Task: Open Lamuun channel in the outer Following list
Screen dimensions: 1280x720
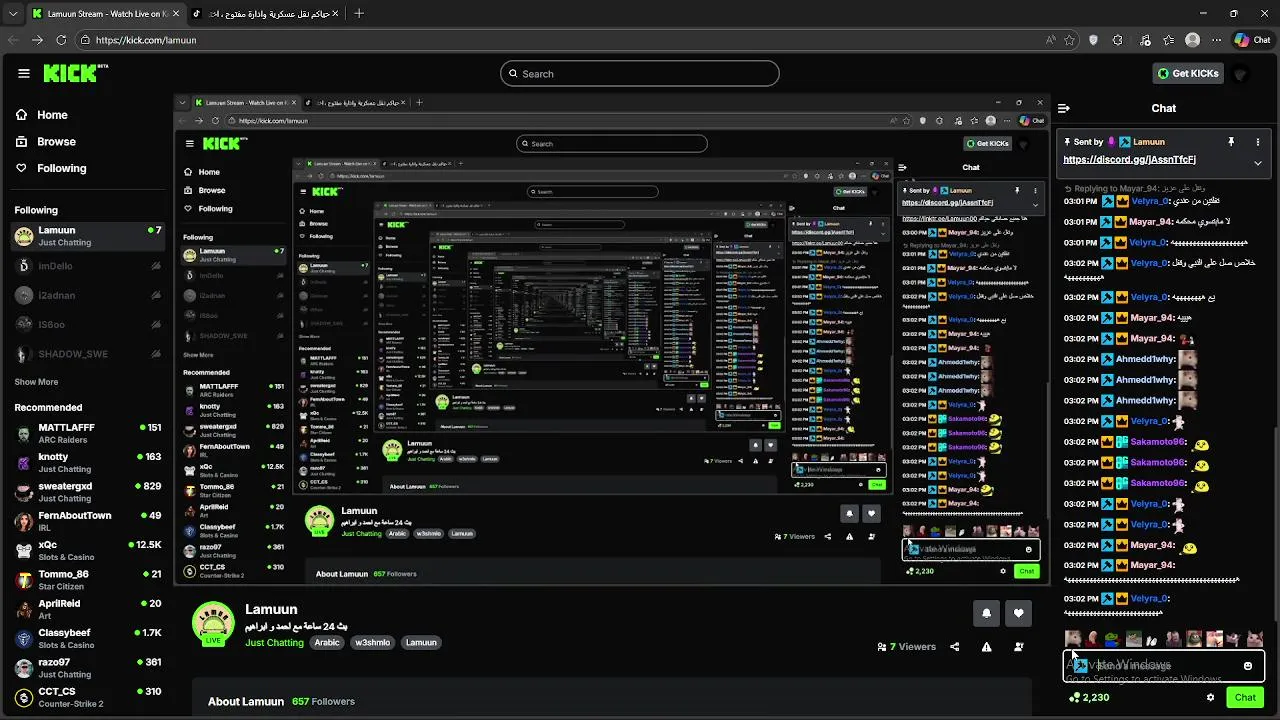Action: point(88,235)
